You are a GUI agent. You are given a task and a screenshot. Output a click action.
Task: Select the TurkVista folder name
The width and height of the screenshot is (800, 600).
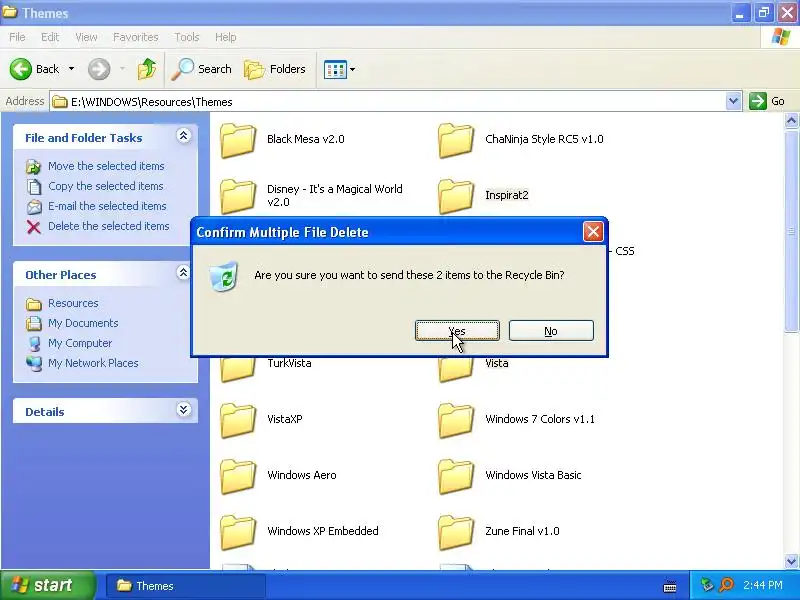(x=289, y=363)
